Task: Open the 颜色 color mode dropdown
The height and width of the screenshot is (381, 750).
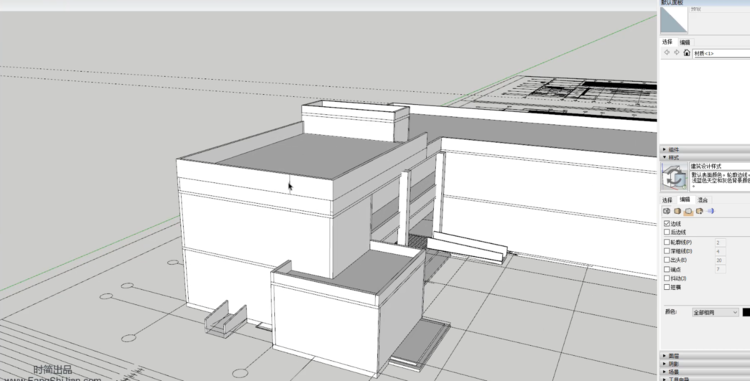Action: [716, 312]
